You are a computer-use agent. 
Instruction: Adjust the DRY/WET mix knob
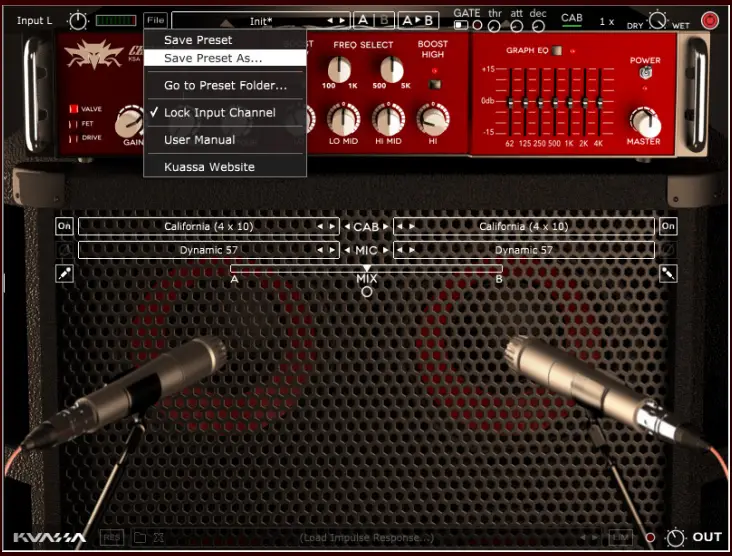[658, 20]
